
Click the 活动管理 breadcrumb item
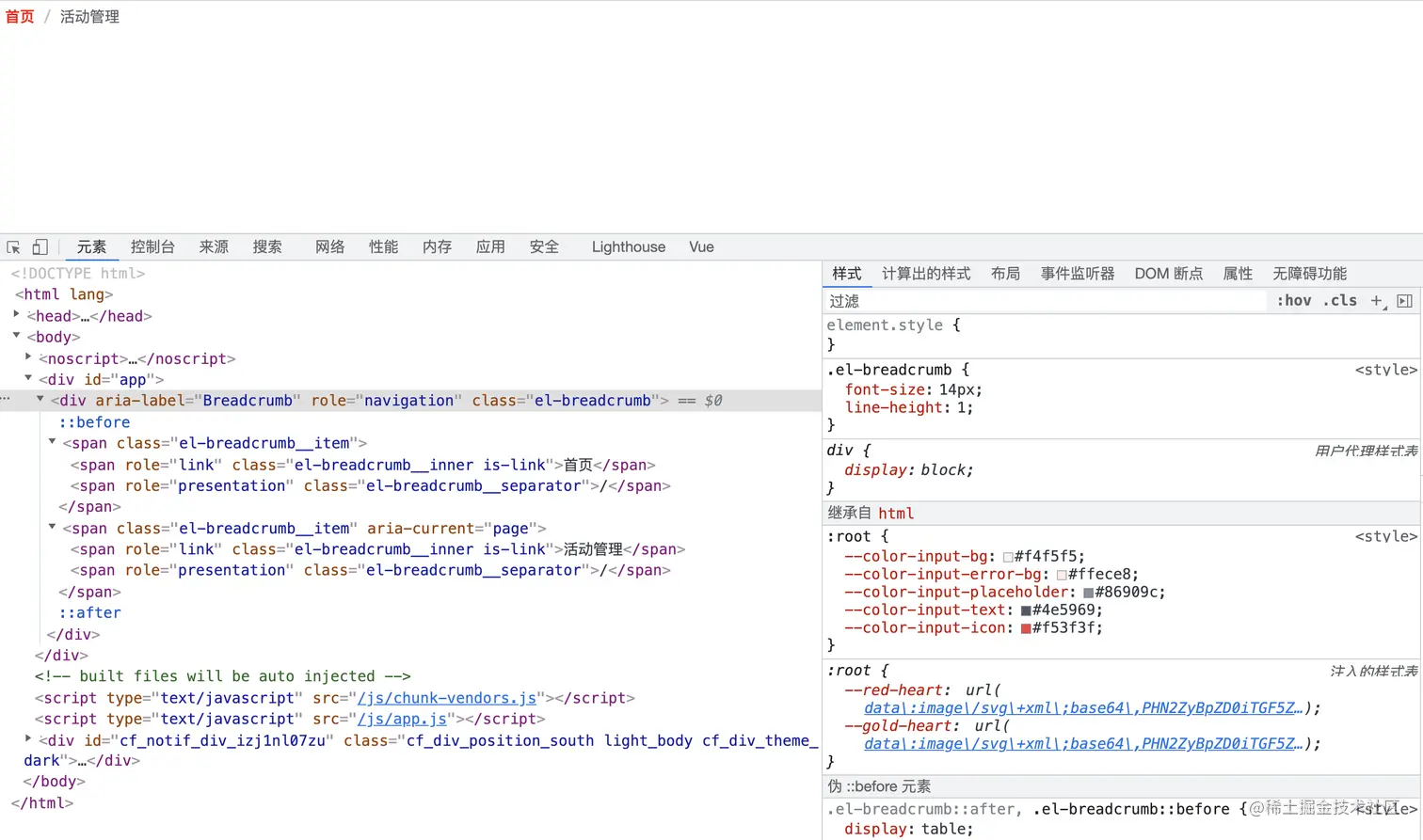coord(89,17)
